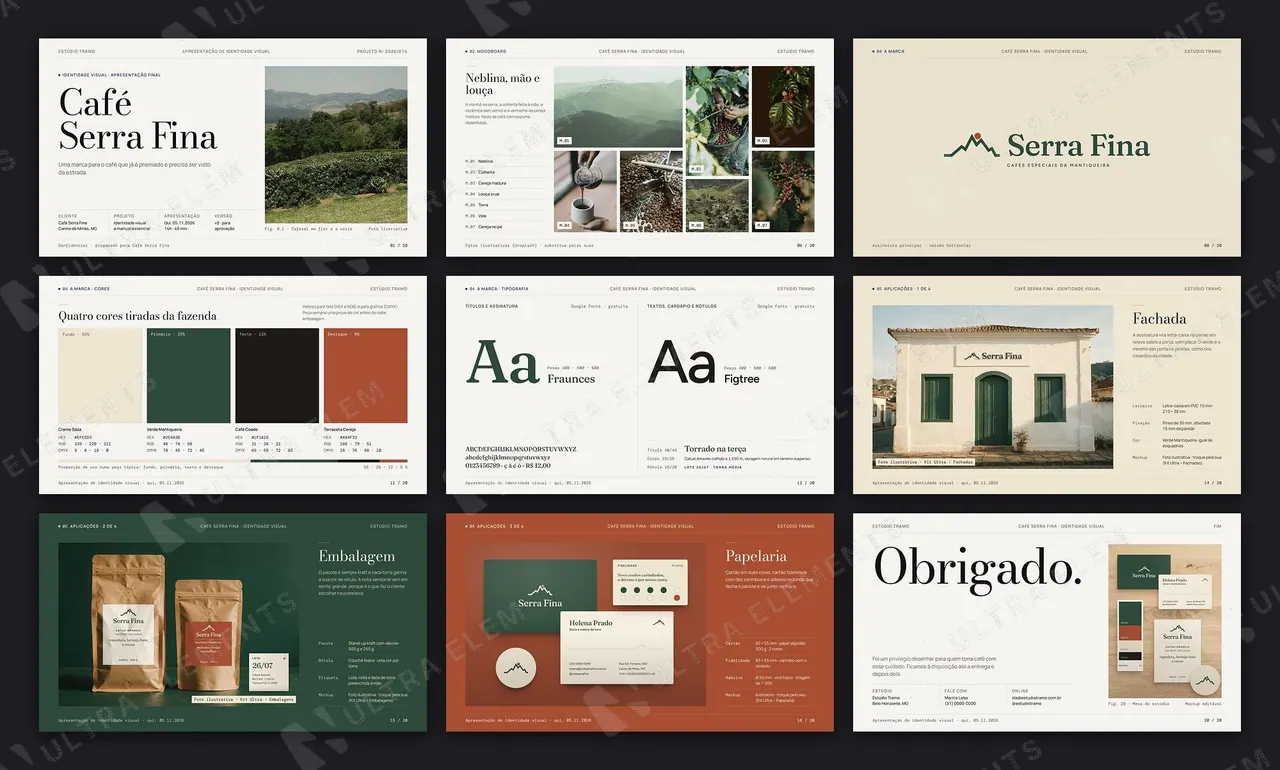This screenshot has width=1280, height=770.
Task: Open the coffee plantation photo on the cover slide
Action: point(336,145)
